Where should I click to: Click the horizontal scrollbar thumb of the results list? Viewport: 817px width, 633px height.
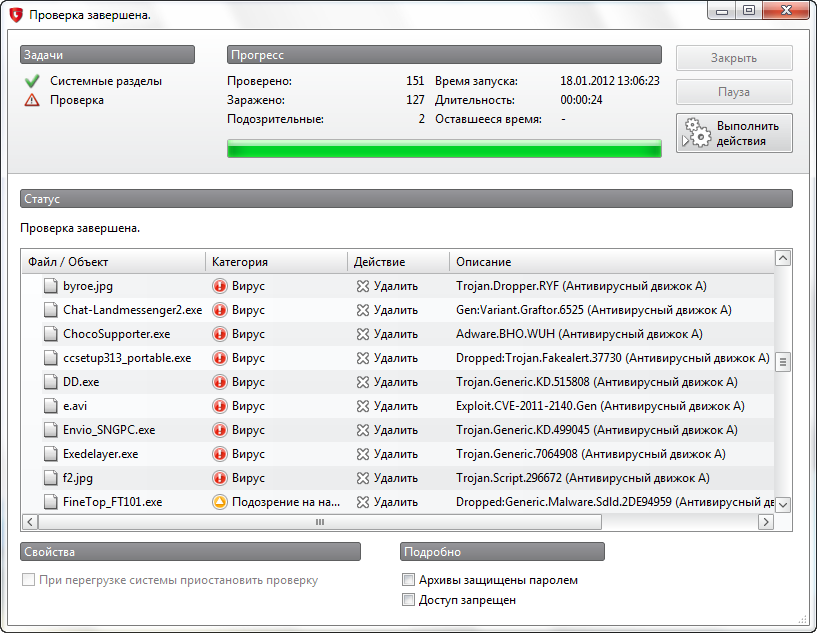(x=320, y=522)
